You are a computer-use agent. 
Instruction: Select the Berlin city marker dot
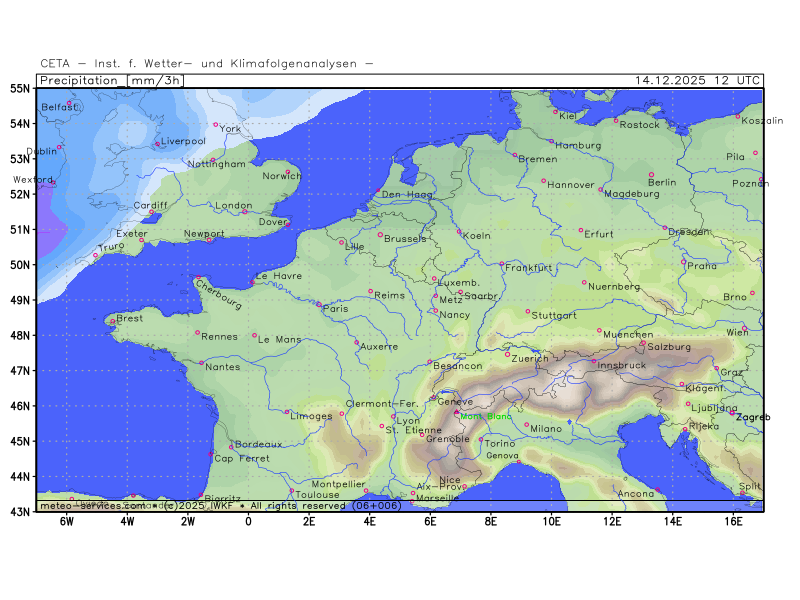pyautogui.click(x=651, y=174)
